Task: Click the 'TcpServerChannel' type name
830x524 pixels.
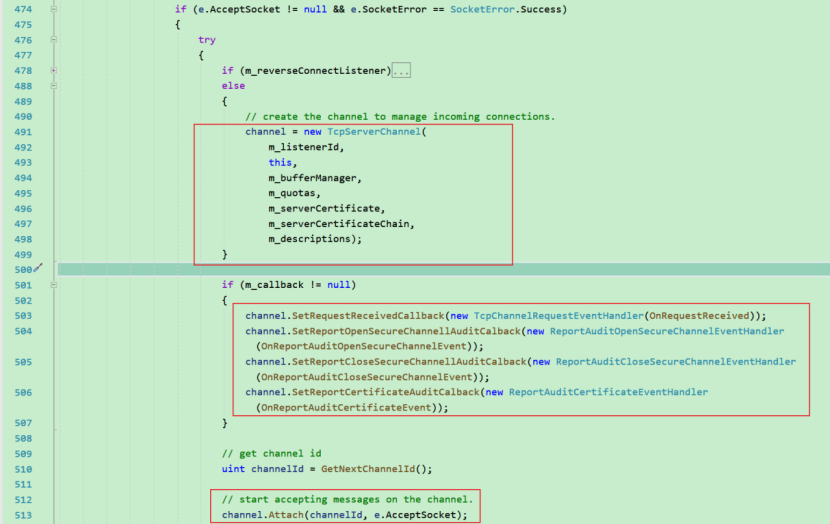Action: click(x=374, y=131)
